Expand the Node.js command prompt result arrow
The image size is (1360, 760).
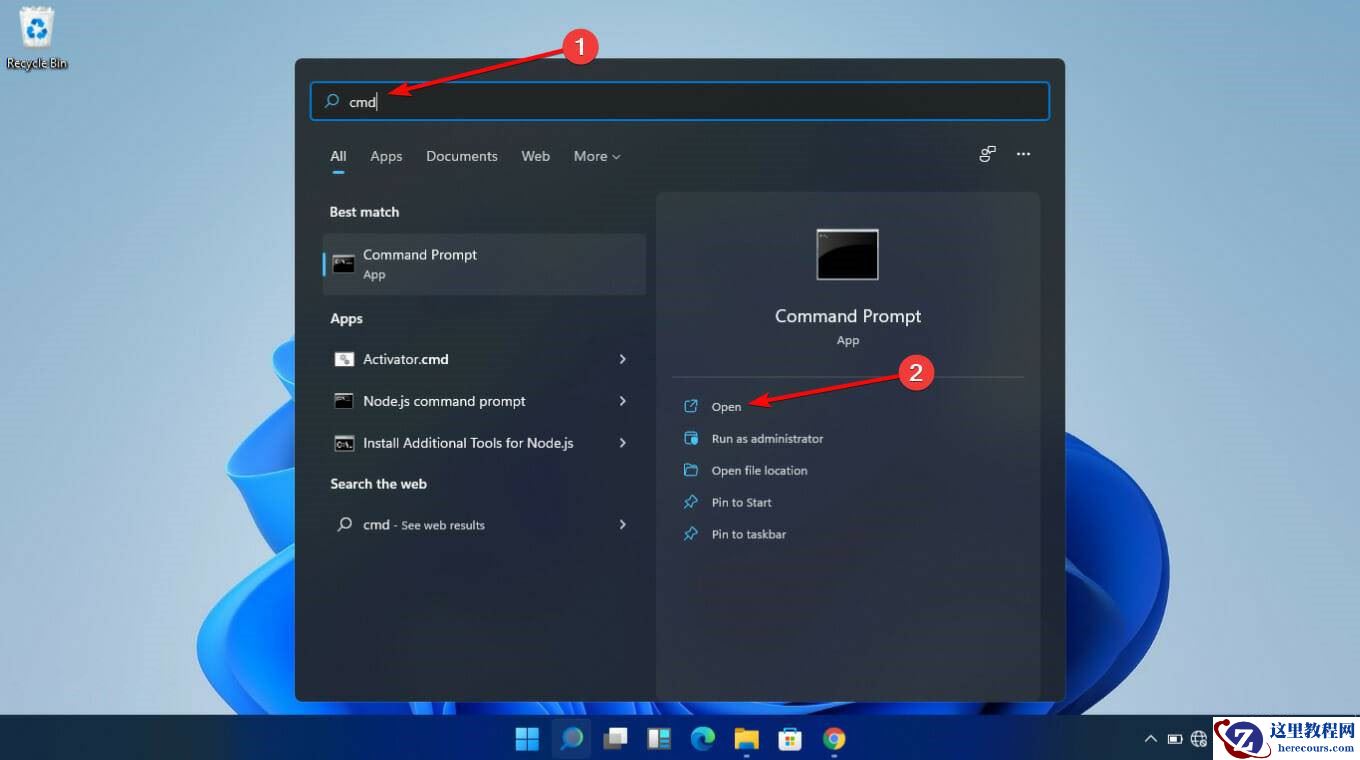tap(622, 401)
